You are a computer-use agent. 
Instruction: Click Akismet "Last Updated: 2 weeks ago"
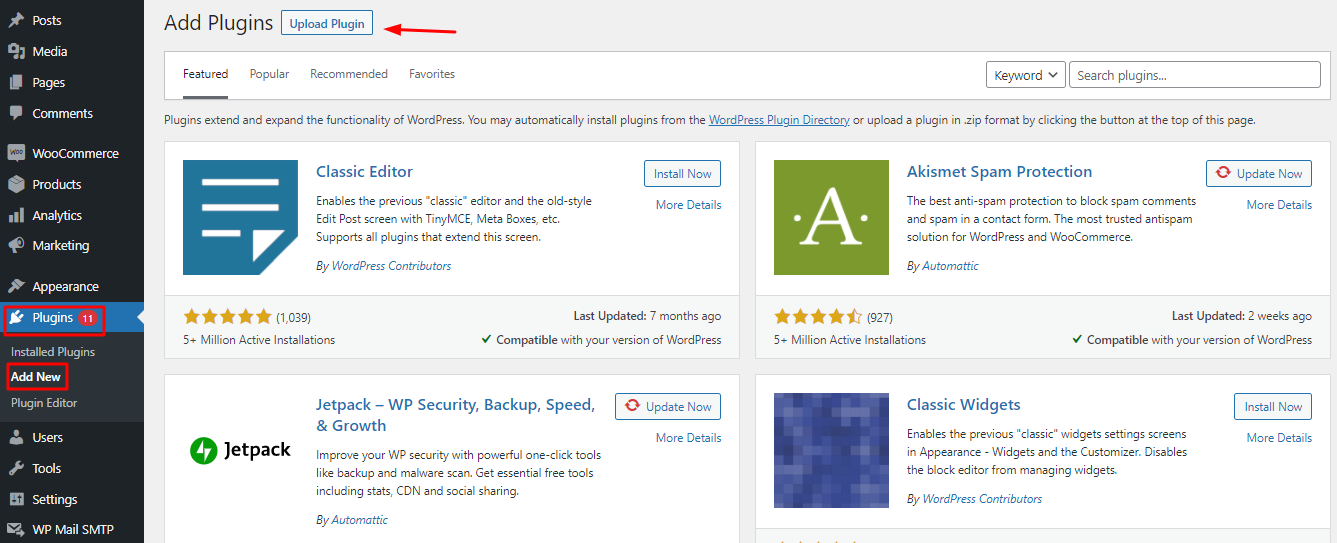tap(1242, 316)
